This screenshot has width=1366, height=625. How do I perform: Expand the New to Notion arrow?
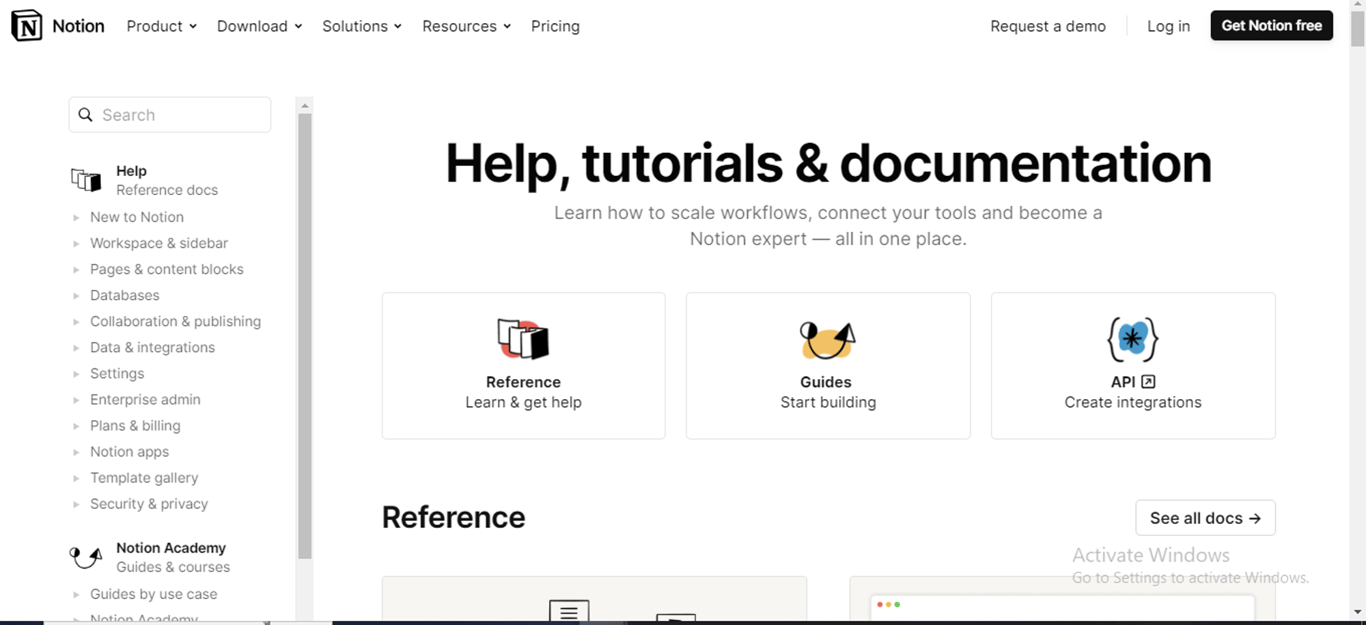click(x=76, y=217)
